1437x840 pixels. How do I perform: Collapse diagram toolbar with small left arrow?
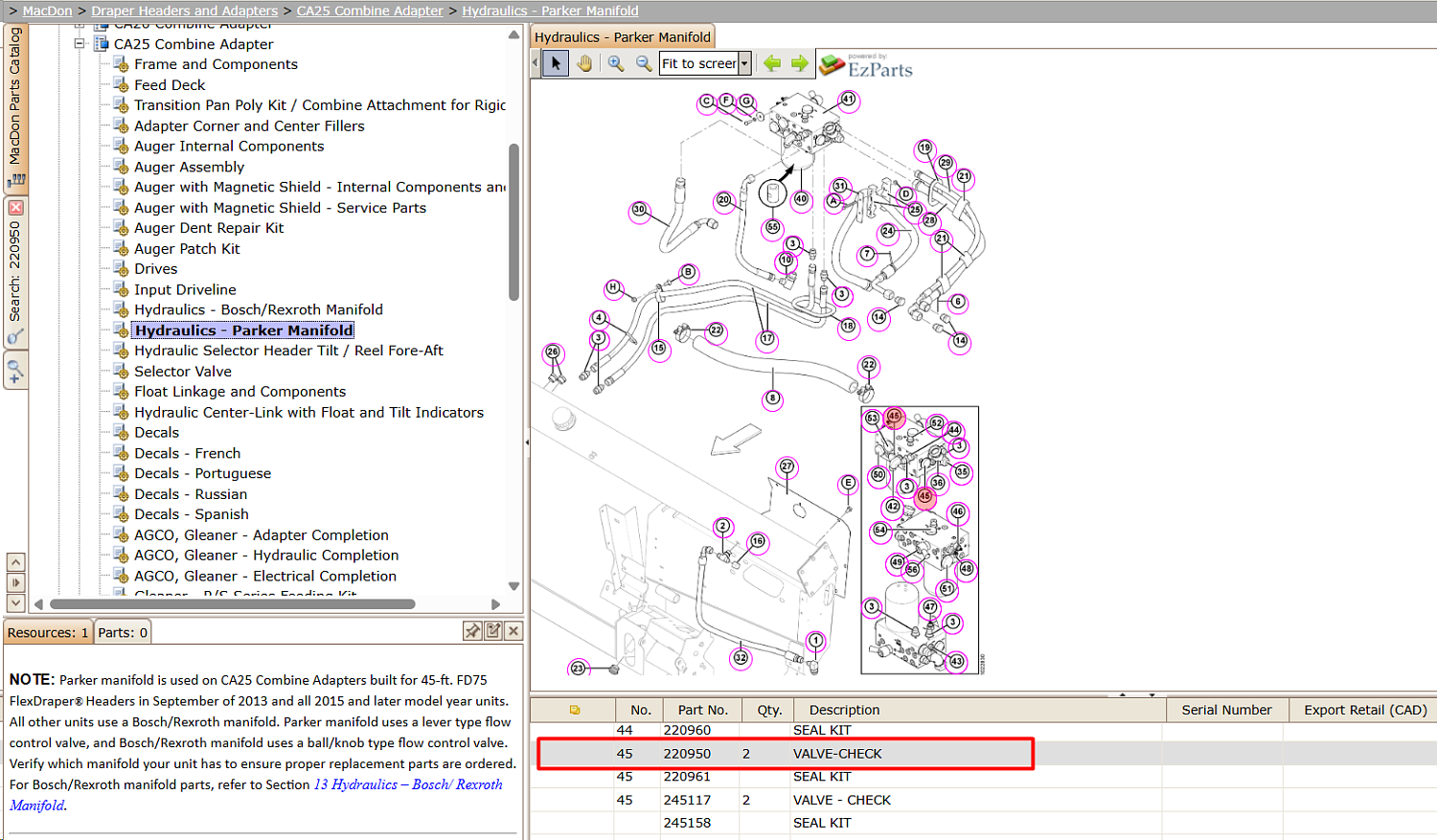click(536, 63)
